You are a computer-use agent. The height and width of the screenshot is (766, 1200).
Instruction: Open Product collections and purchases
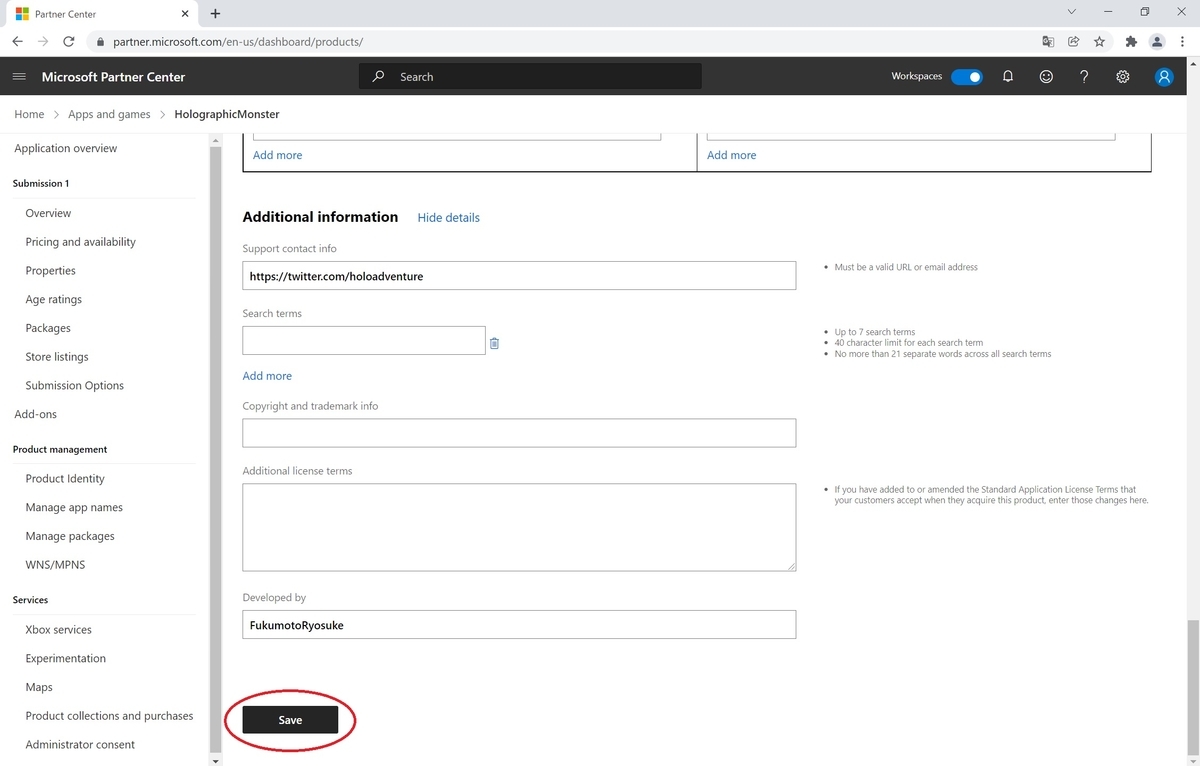[109, 716]
